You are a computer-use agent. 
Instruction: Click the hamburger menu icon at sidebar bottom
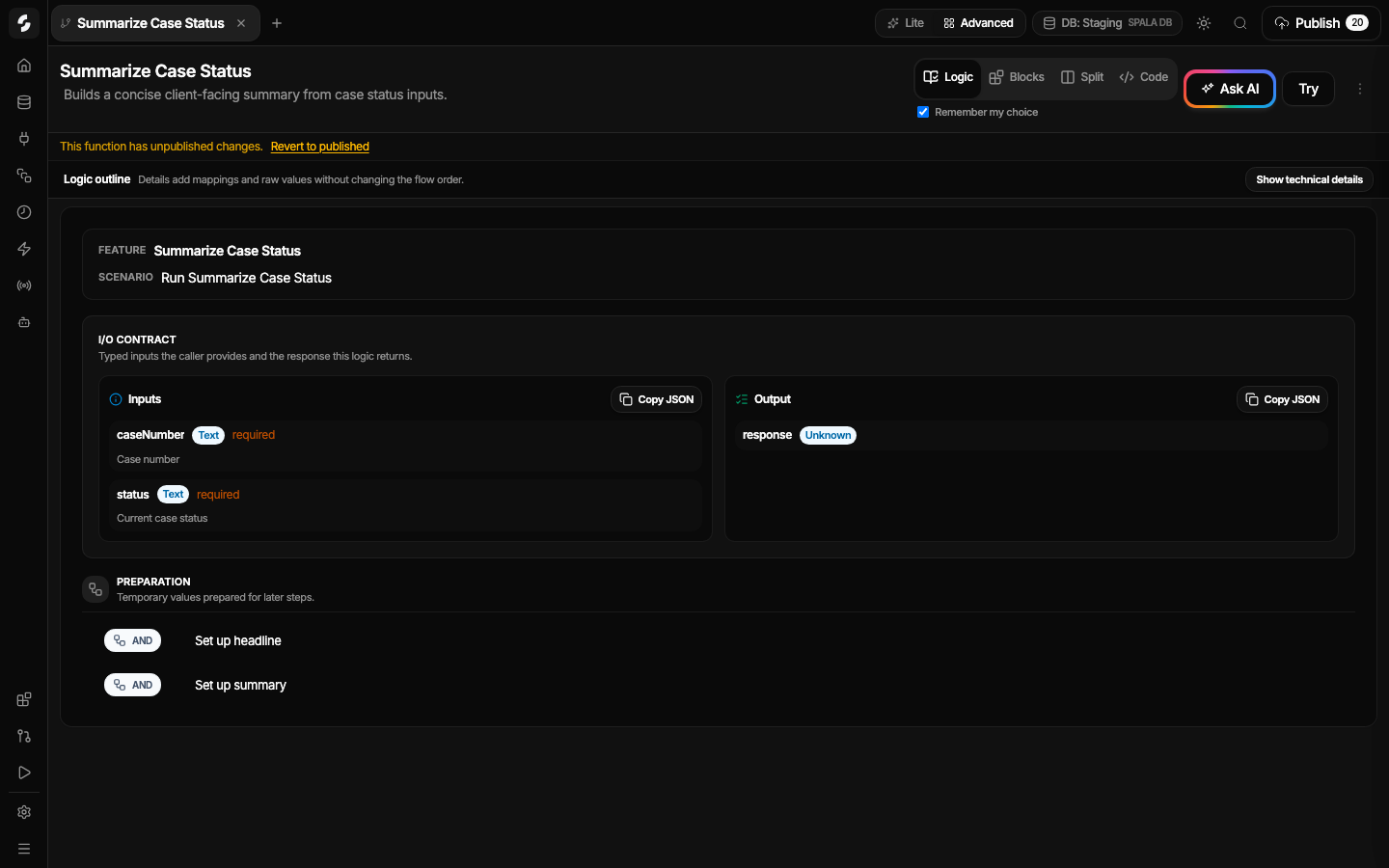[x=24, y=849]
